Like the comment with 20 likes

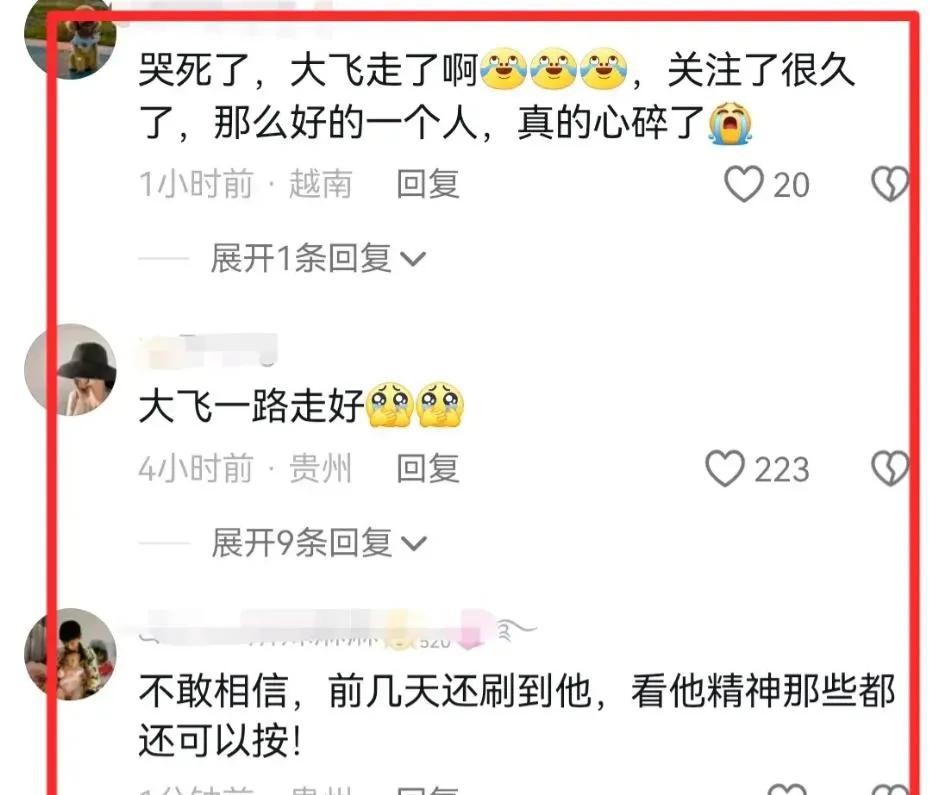click(x=744, y=184)
